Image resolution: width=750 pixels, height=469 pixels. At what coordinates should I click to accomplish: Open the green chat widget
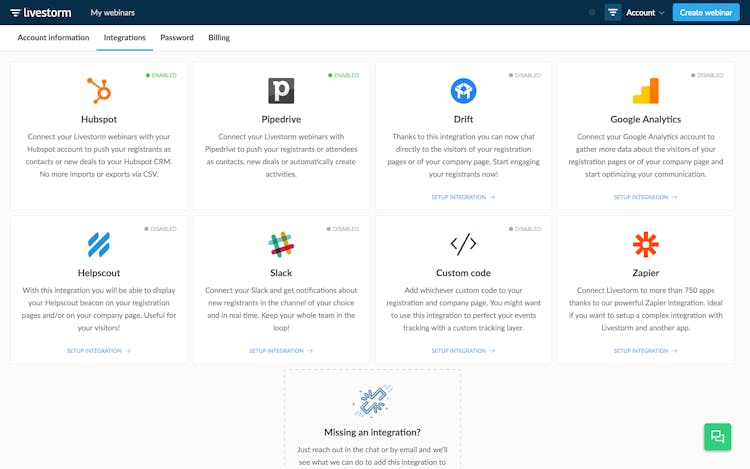[716, 437]
